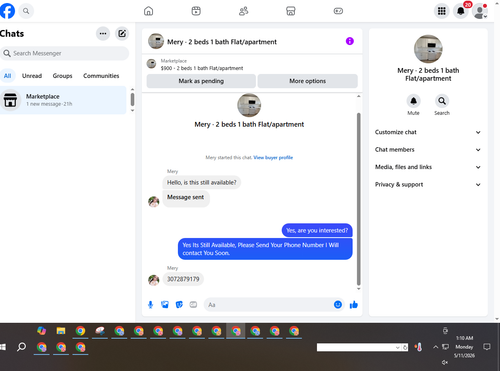Select the Communities chats filter
The width and height of the screenshot is (500, 371).
coord(101,76)
